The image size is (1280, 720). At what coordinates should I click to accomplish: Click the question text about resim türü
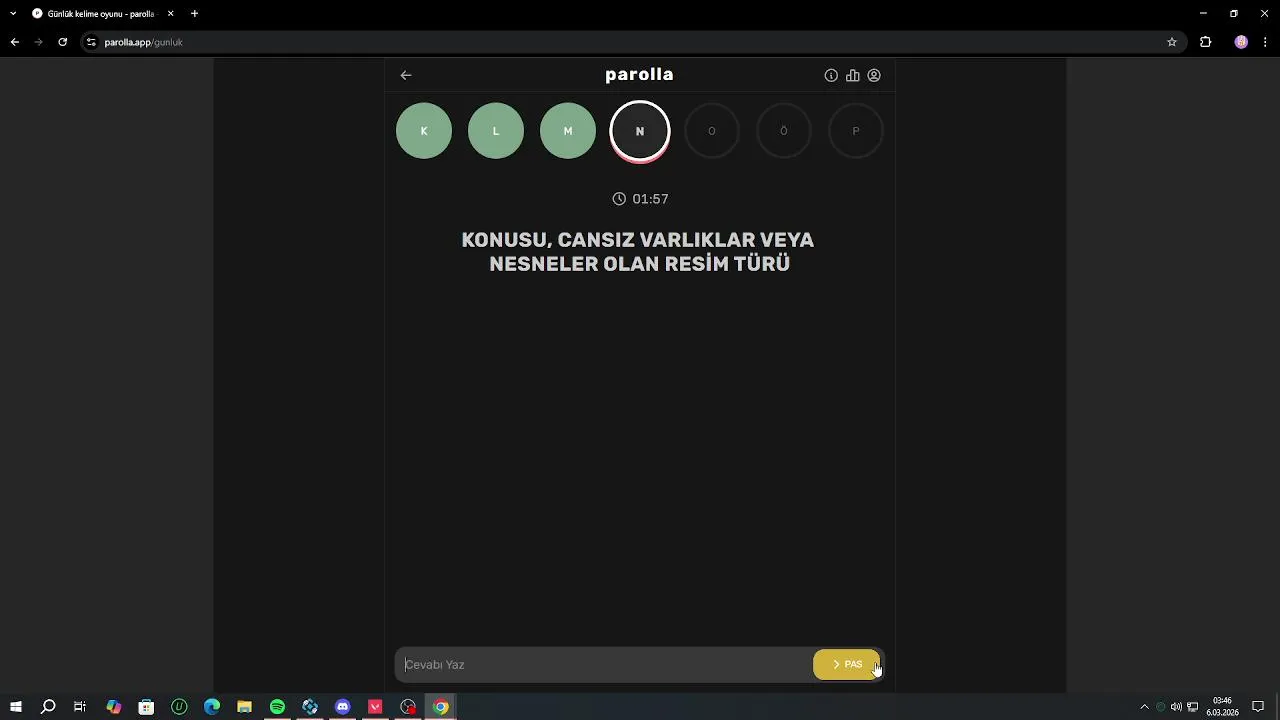coord(639,252)
